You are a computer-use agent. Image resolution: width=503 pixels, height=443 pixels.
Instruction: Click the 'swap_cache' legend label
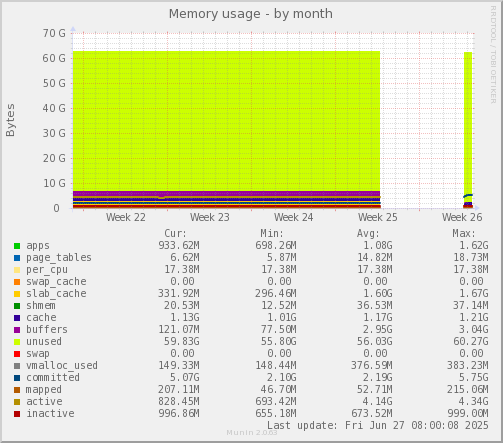pyautogui.click(x=56, y=282)
